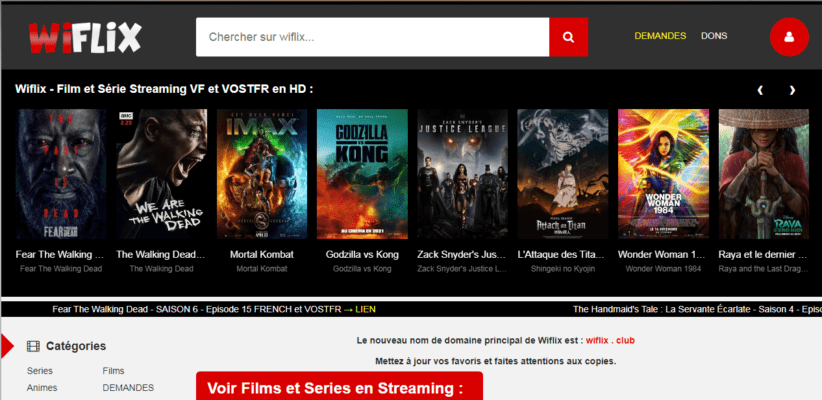Click the red search magnifier button

point(568,37)
